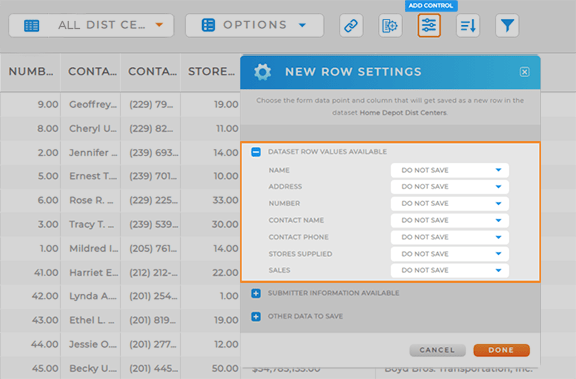
Task: Open the filter funnel icon
Action: [507, 25]
